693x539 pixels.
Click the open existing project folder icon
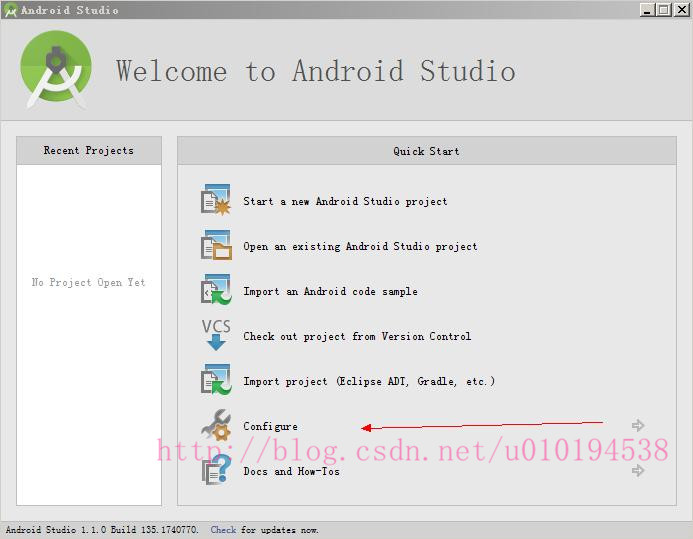[x=216, y=245]
